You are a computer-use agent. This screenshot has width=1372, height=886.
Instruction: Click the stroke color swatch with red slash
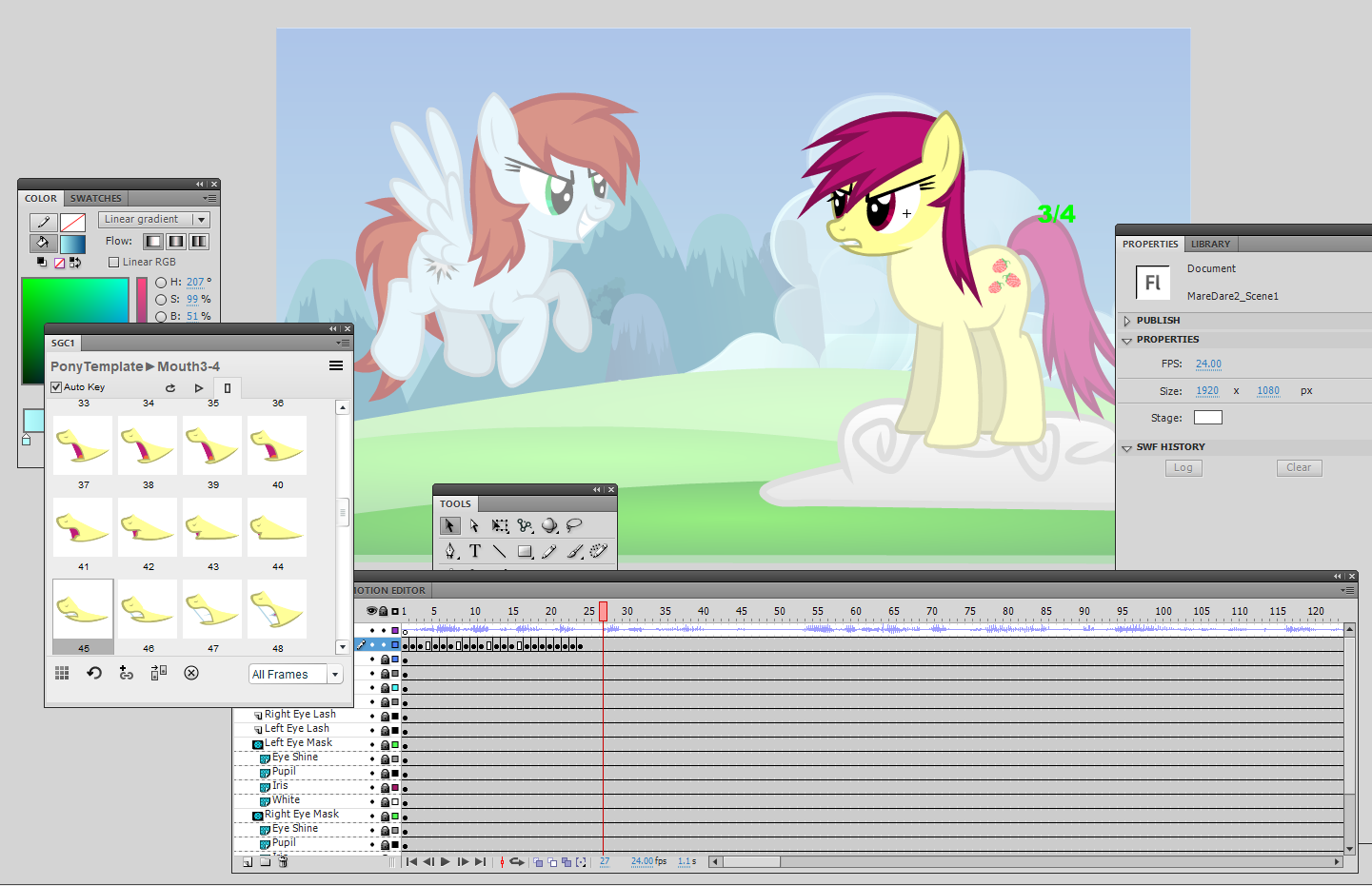point(73,223)
